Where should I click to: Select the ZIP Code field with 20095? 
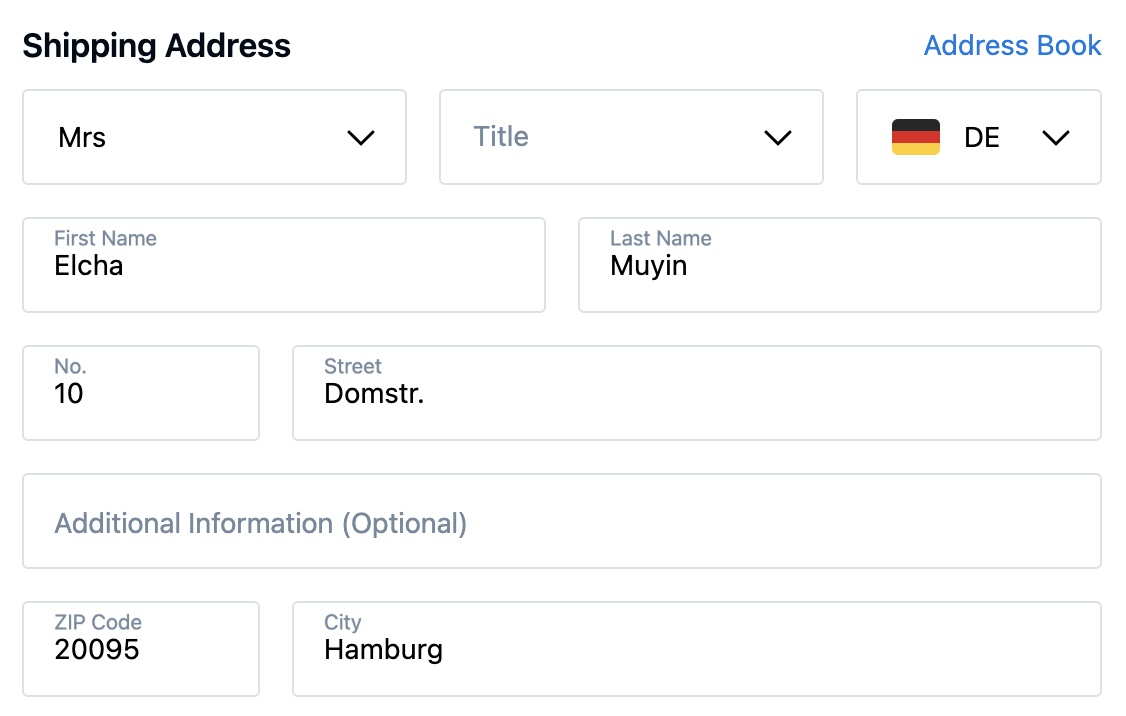[140, 650]
